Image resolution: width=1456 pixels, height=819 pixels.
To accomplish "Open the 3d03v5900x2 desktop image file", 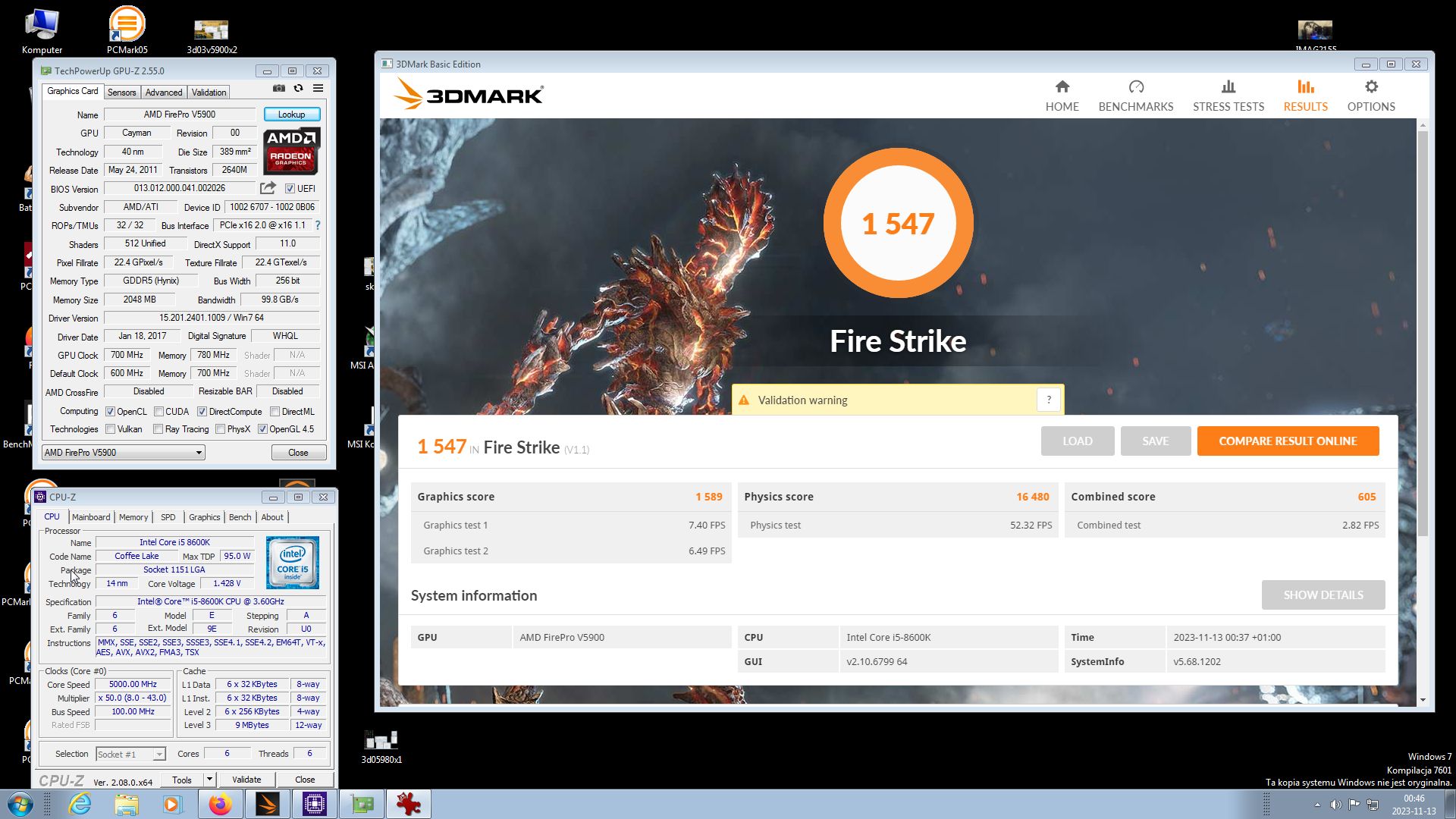I will pos(212,36).
